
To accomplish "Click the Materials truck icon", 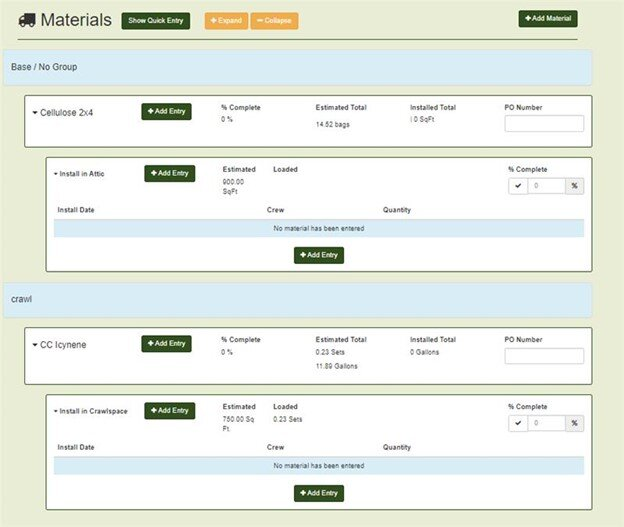I will point(27,20).
